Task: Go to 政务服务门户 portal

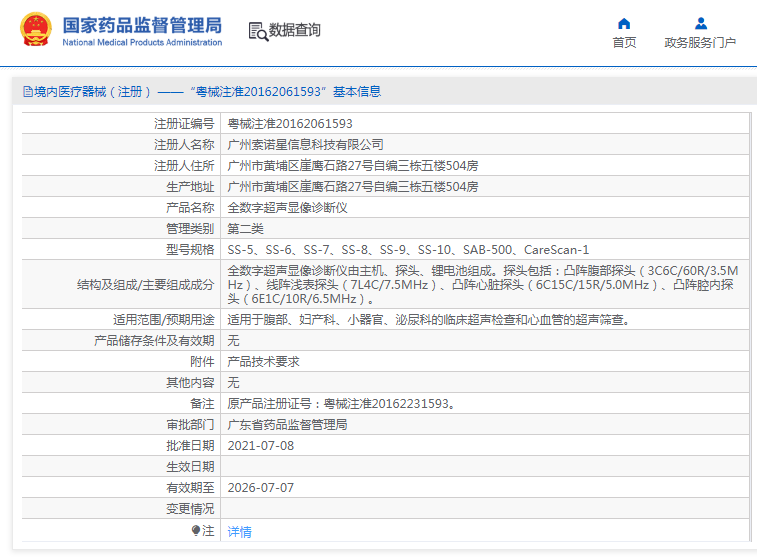Action: (700, 43)
